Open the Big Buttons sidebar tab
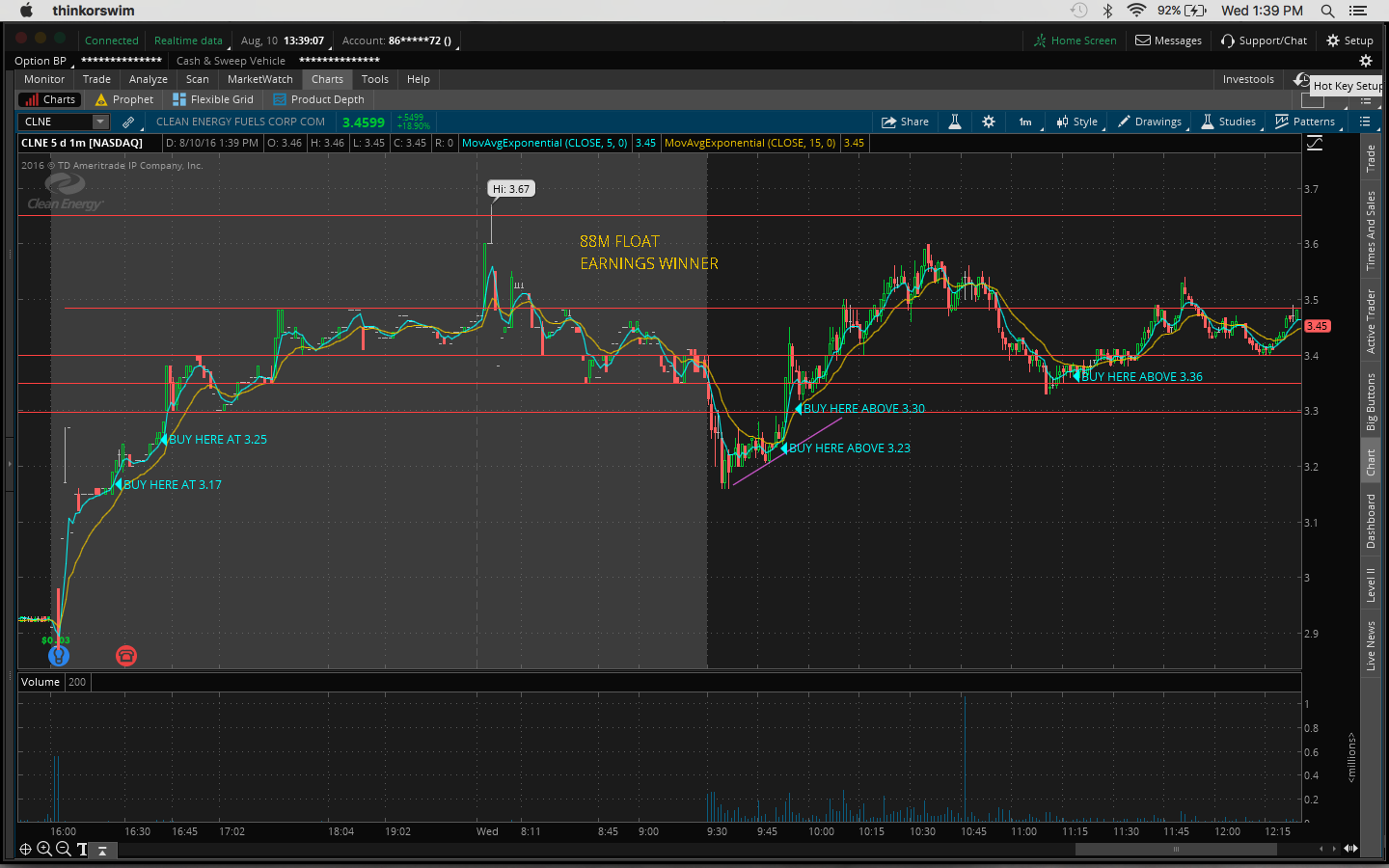This screenshot has width=1389, height=868. click(x=1371, y=402)
